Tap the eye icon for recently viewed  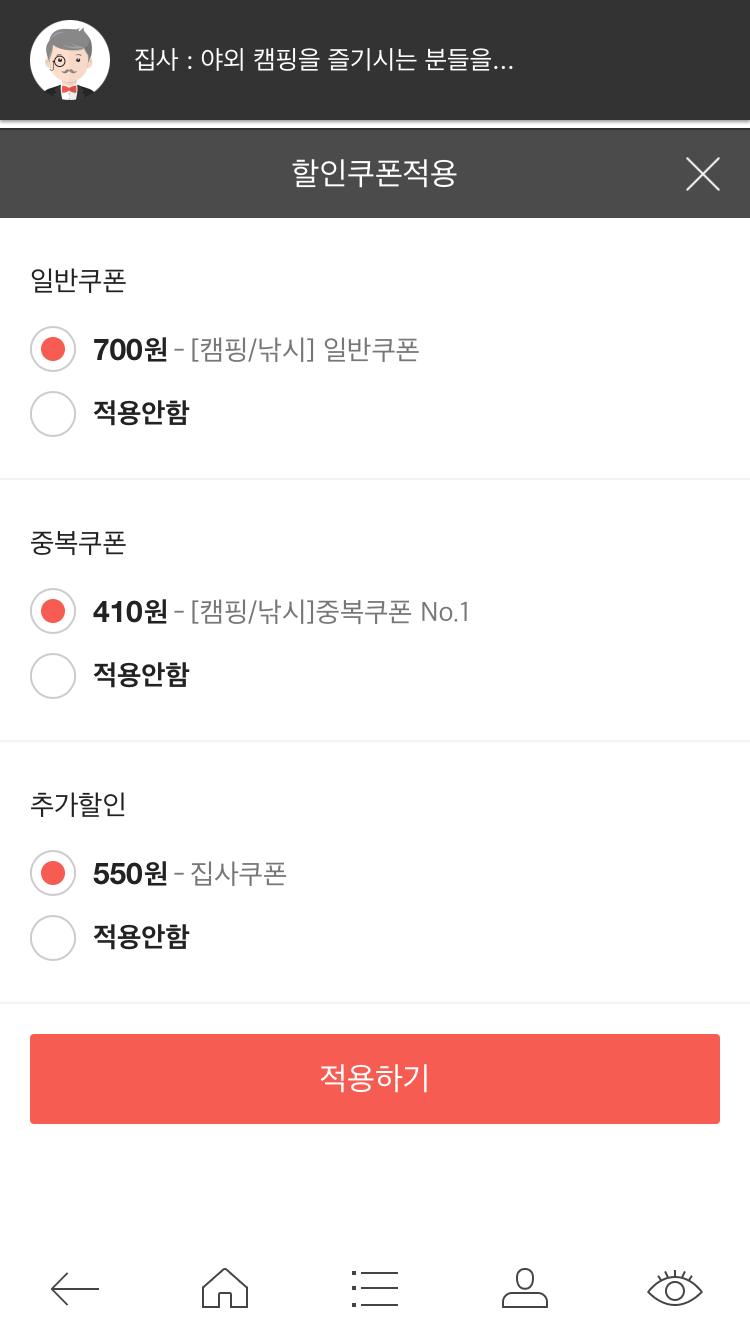675,1288
